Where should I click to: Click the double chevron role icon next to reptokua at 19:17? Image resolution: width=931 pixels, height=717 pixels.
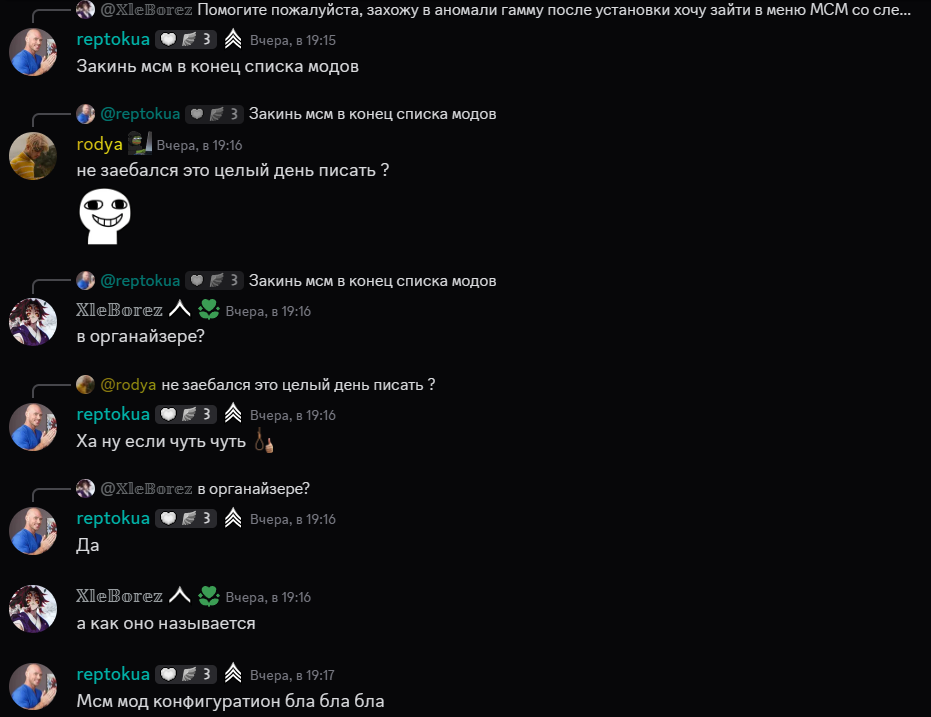tap(233, 674)
